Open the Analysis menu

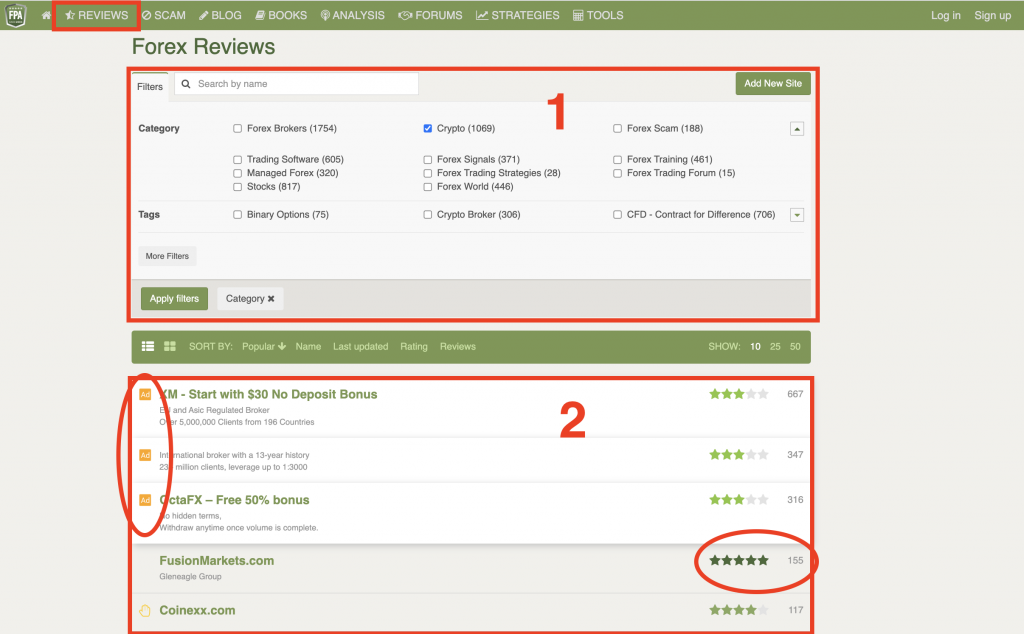[353, 15]
